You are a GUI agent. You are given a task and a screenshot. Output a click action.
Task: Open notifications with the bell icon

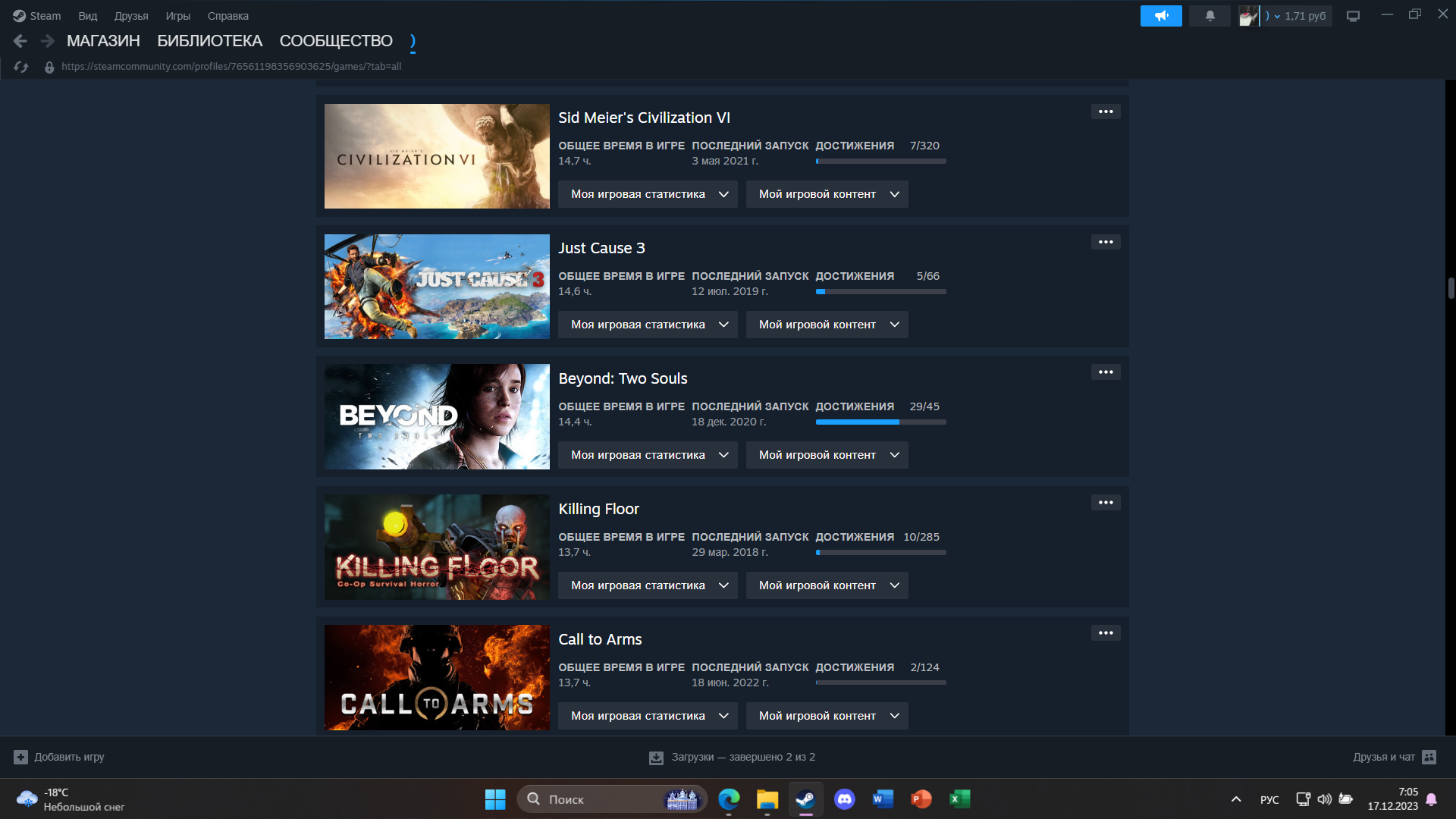1210,15
